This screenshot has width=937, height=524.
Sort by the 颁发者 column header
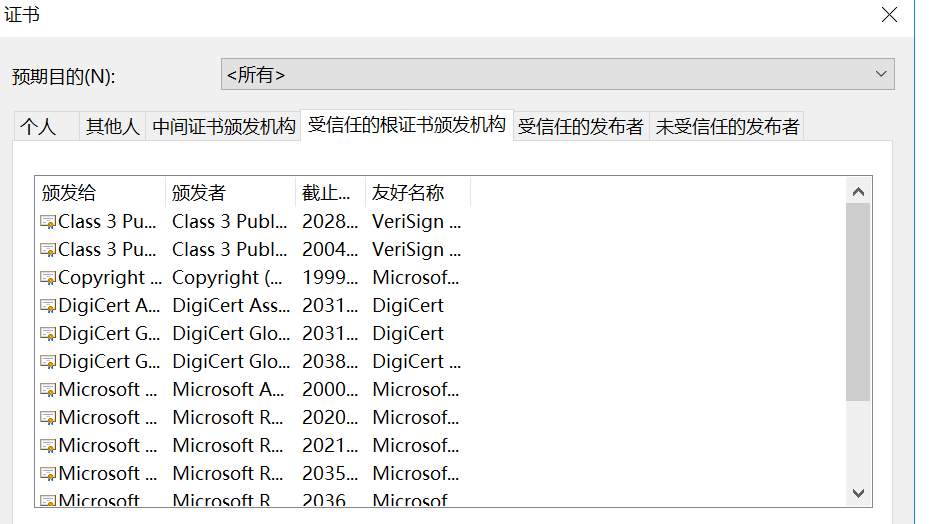click(231, 192)
